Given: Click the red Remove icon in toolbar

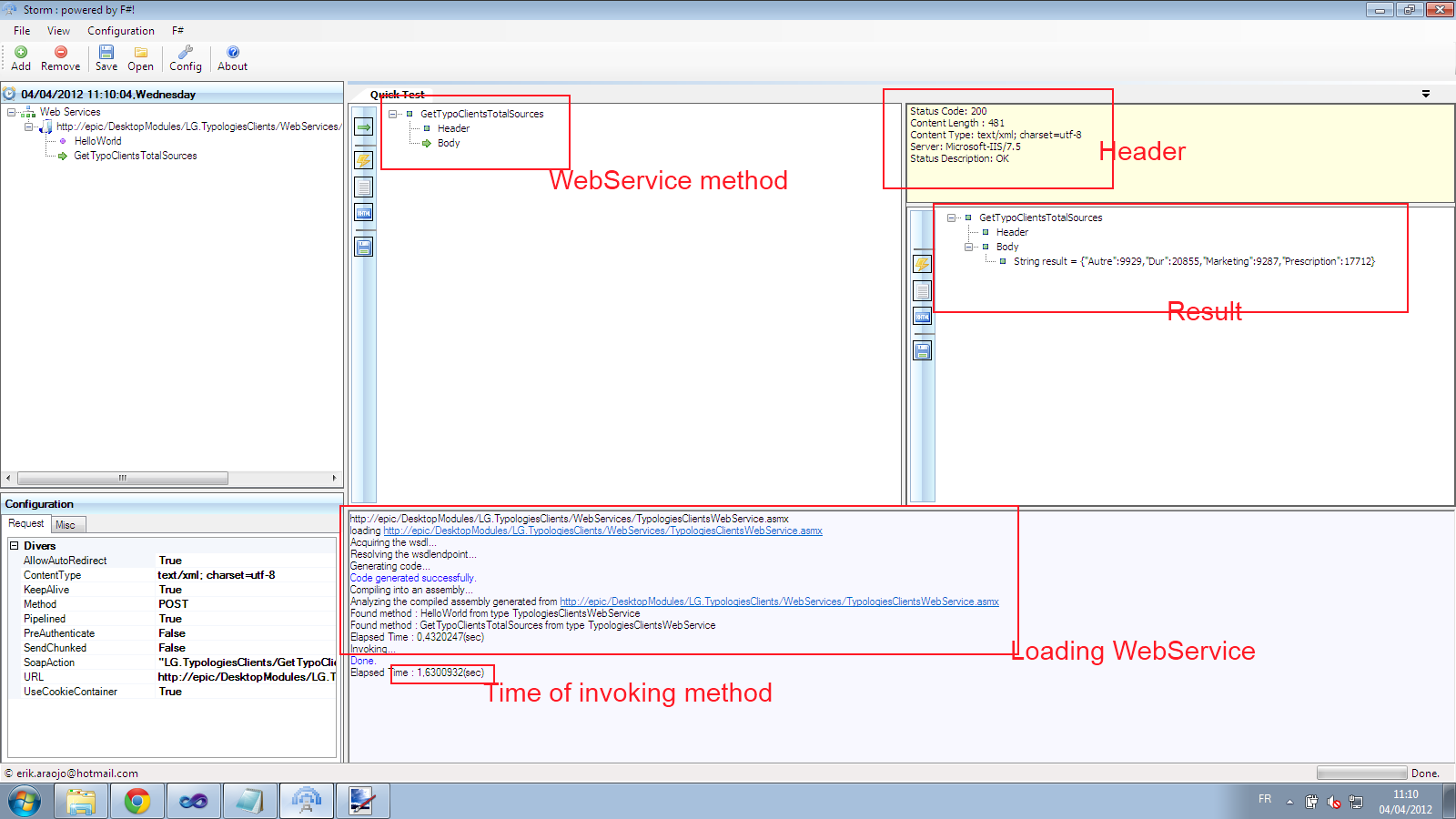Looking at the screenshot, I should [61, 53].
